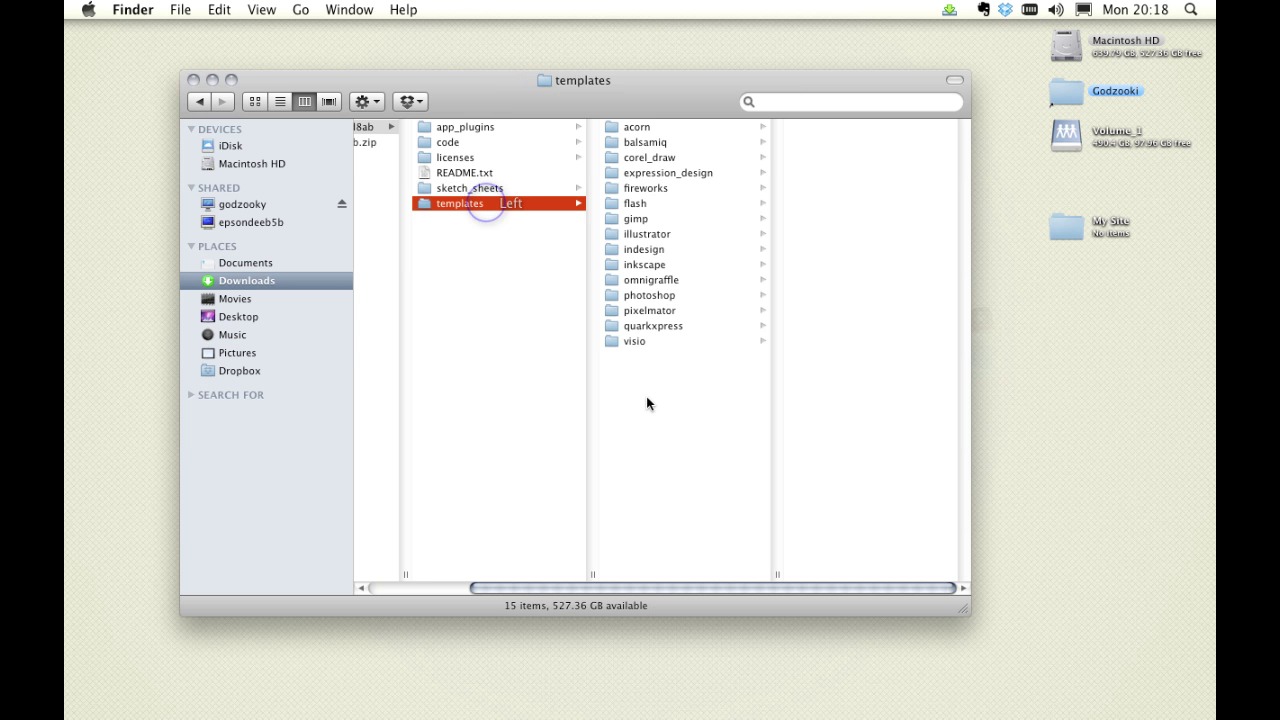
Task: Collapse the PLACES sidebar section
Action: pos(191,246)
